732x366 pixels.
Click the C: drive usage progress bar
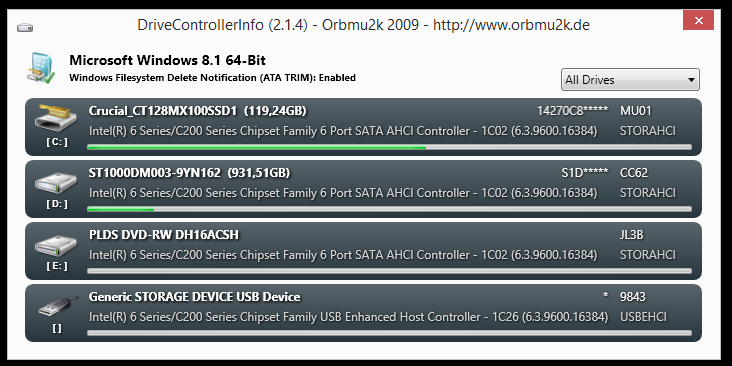tap(389, 147)
